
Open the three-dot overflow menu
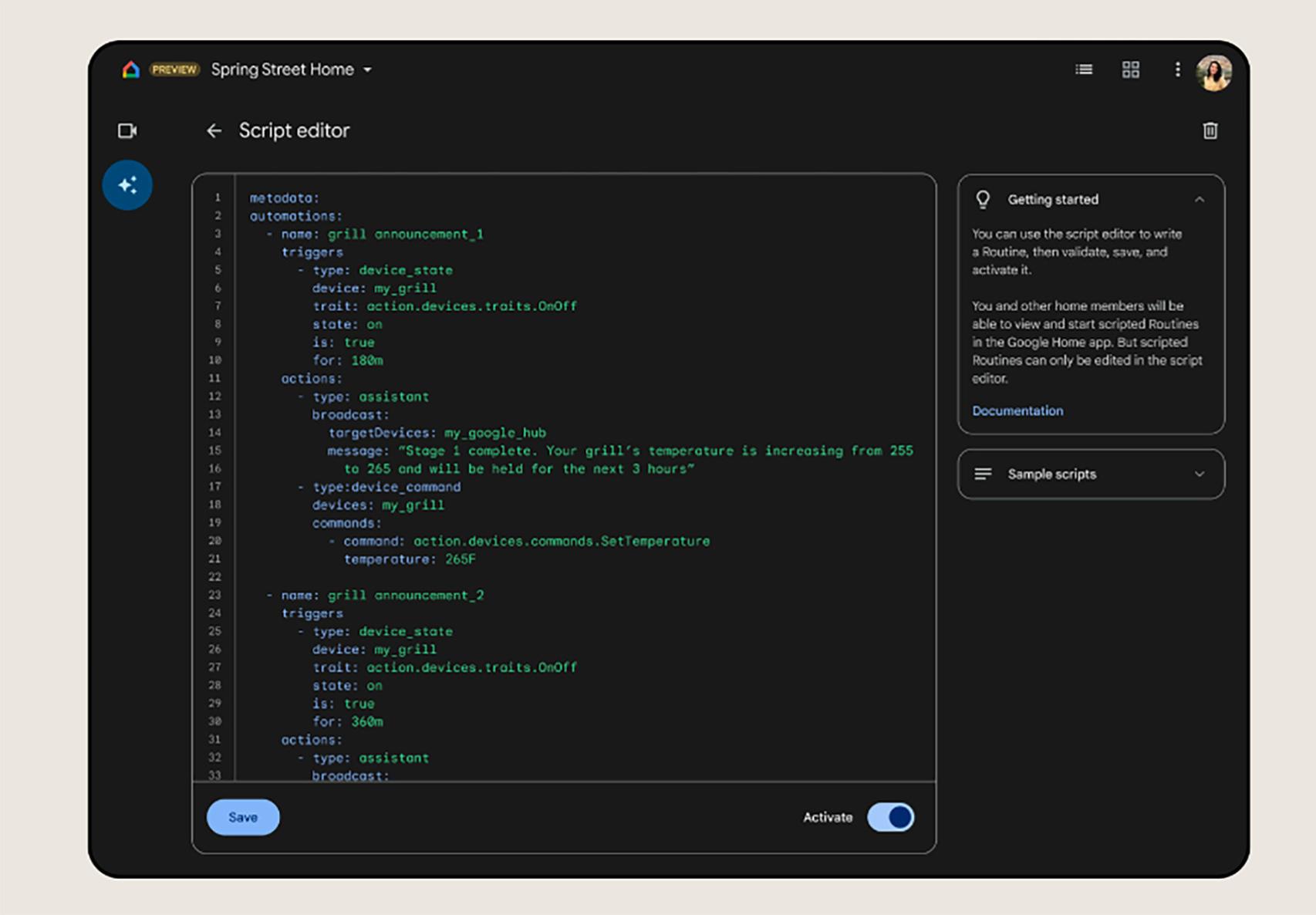click(x=1177, y=69)
